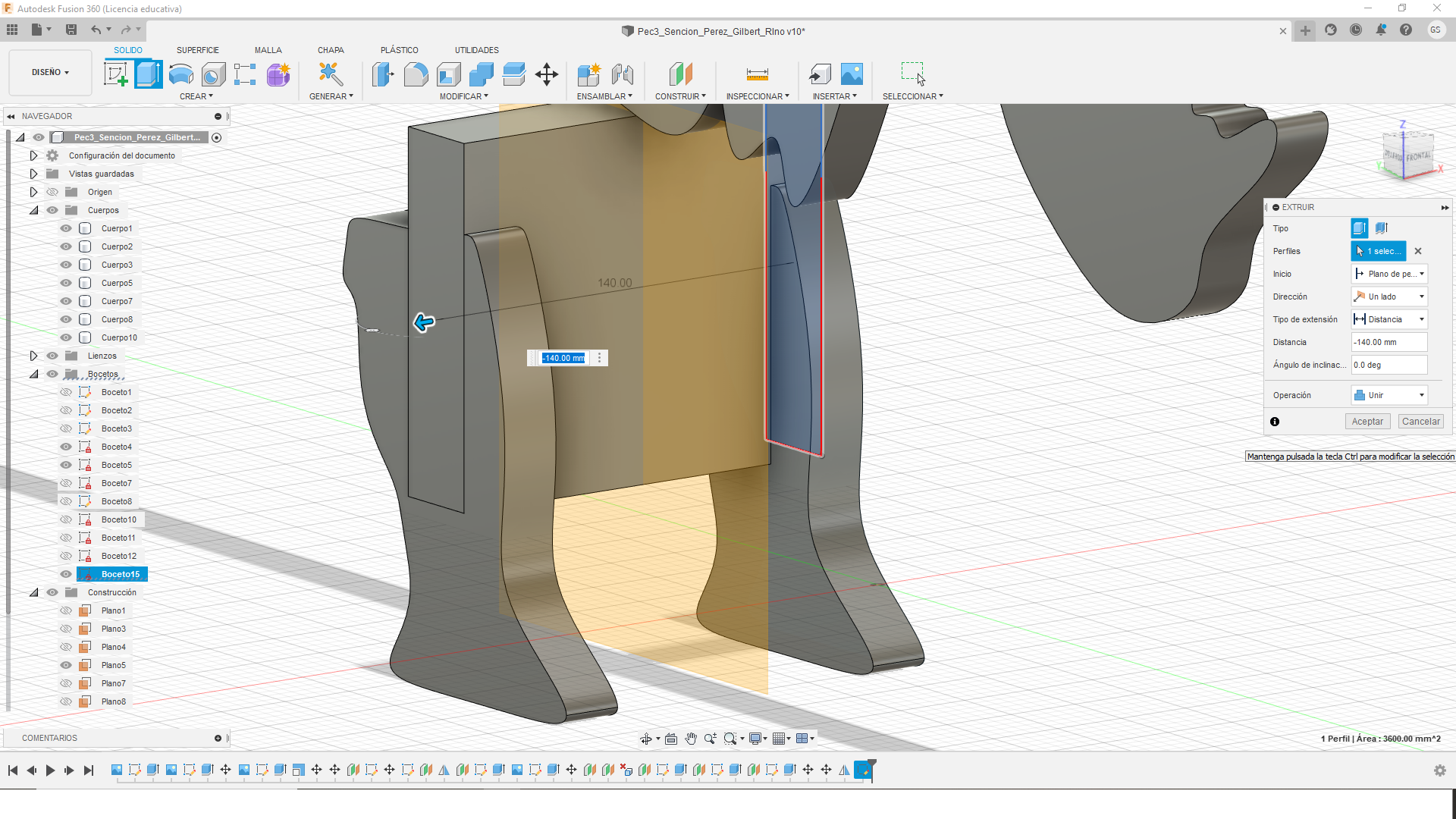Screen dimensions: 1456x819
Task: Click the Combine bodies icon
Action: (x=482, y=74)
